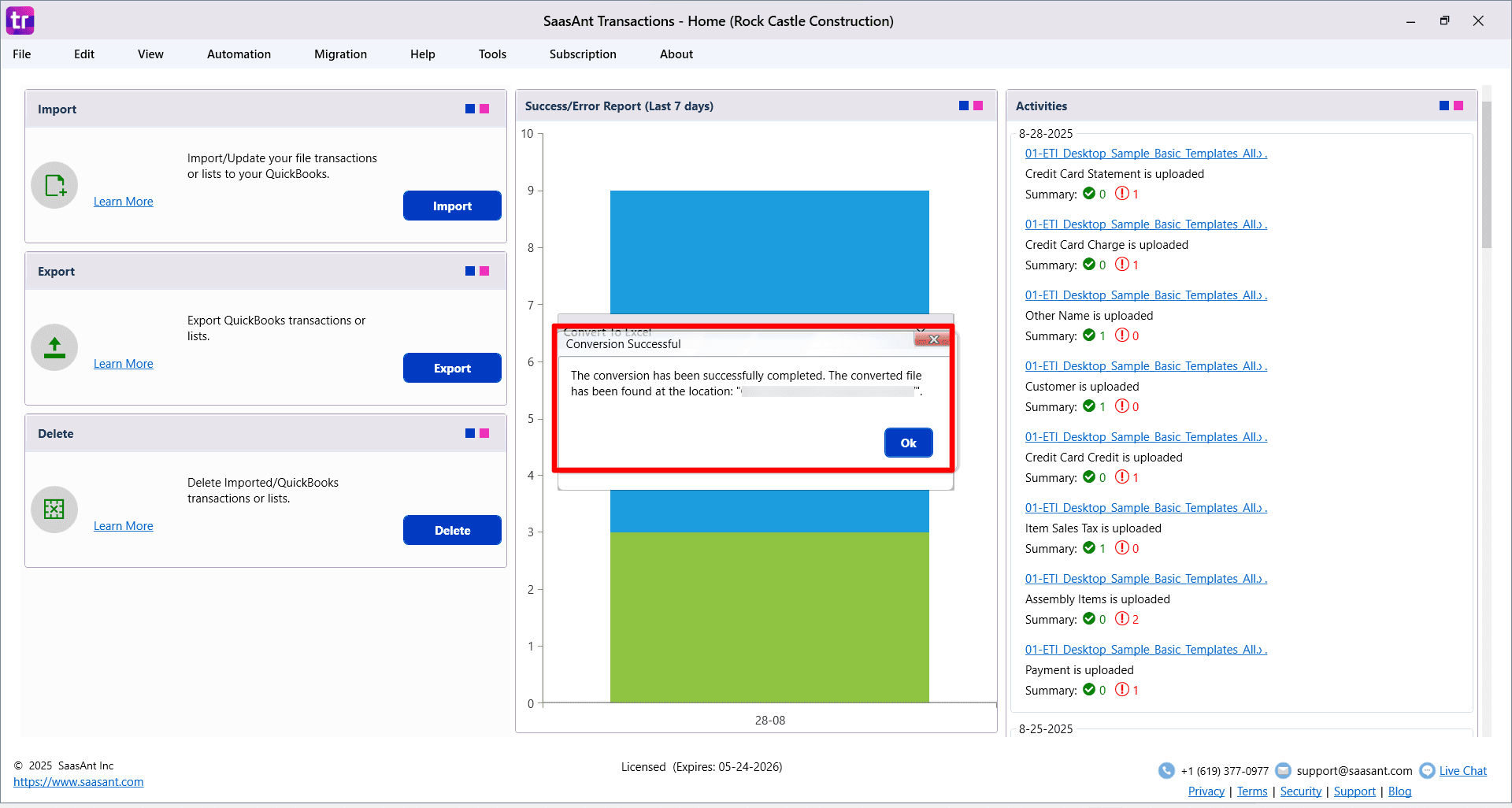Click the Export upload arrow icon
The width and height of the screenshot is (1512, 808).
(x=54, y=347)
